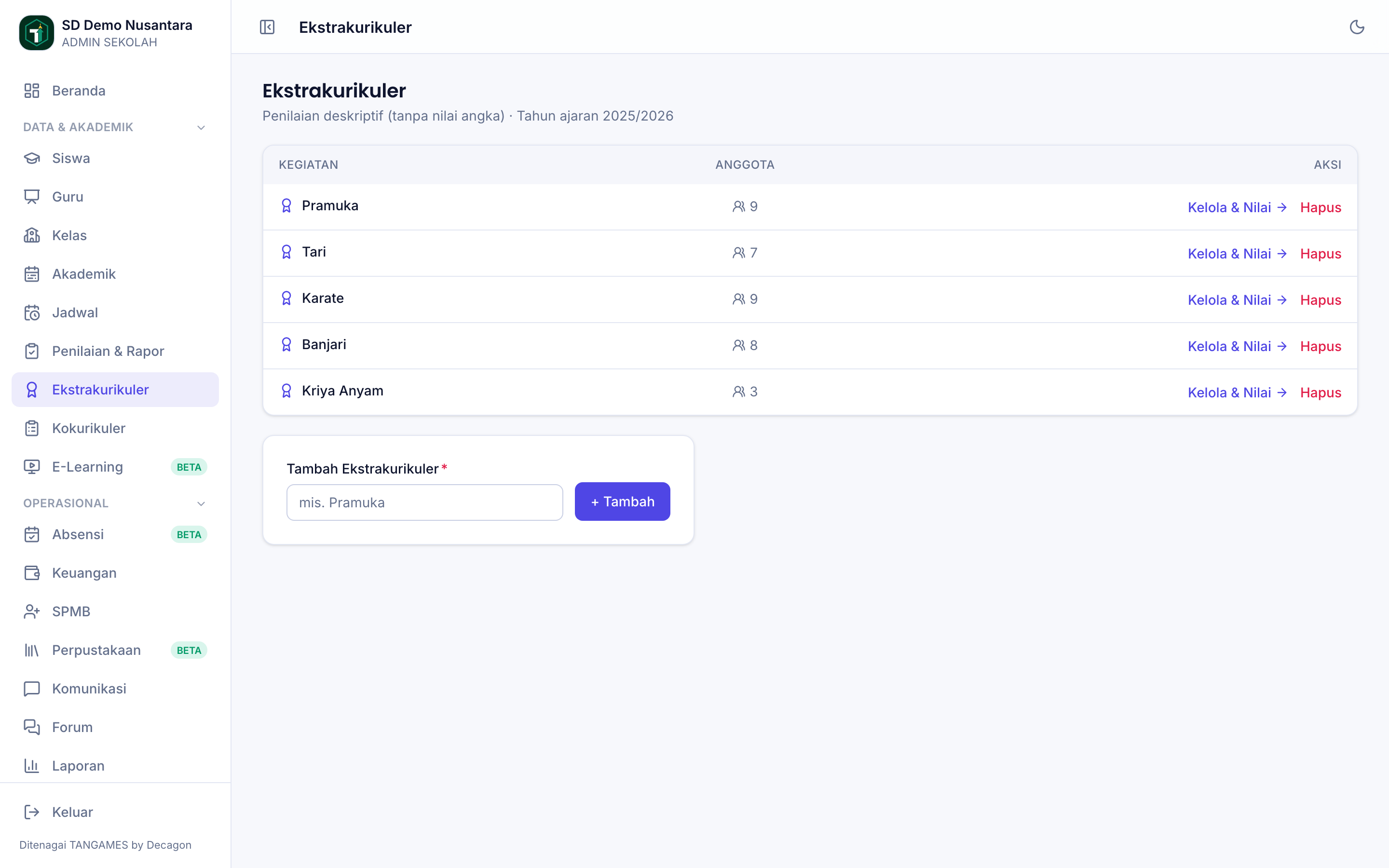This screenshot has width=1389, height=868.
Task: Click the Kelas school building icon
Action: coord(31,235)
